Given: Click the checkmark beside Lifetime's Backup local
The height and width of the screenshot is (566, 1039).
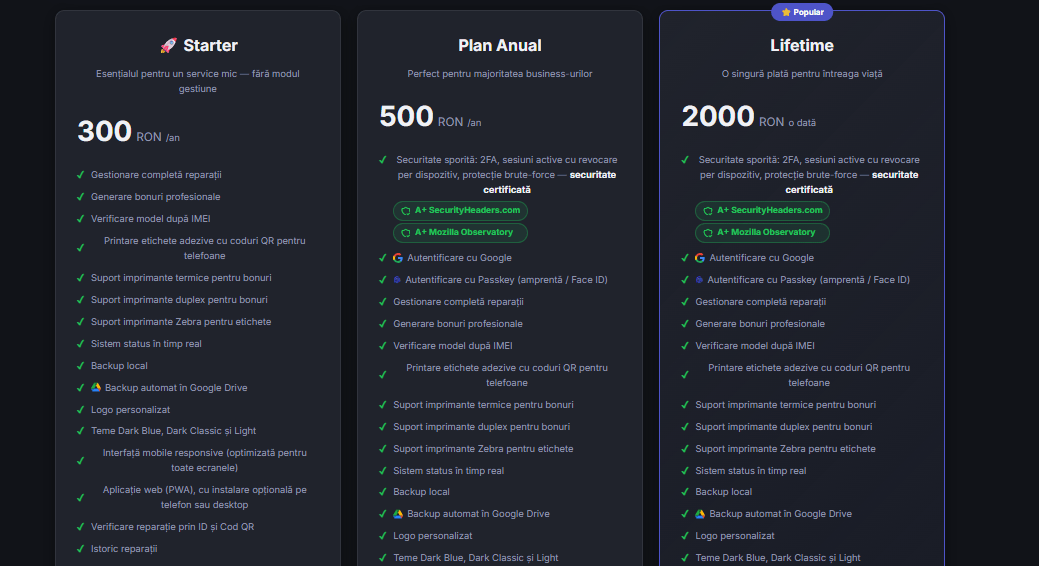Looking at the screenshot, I should [684, 492].
